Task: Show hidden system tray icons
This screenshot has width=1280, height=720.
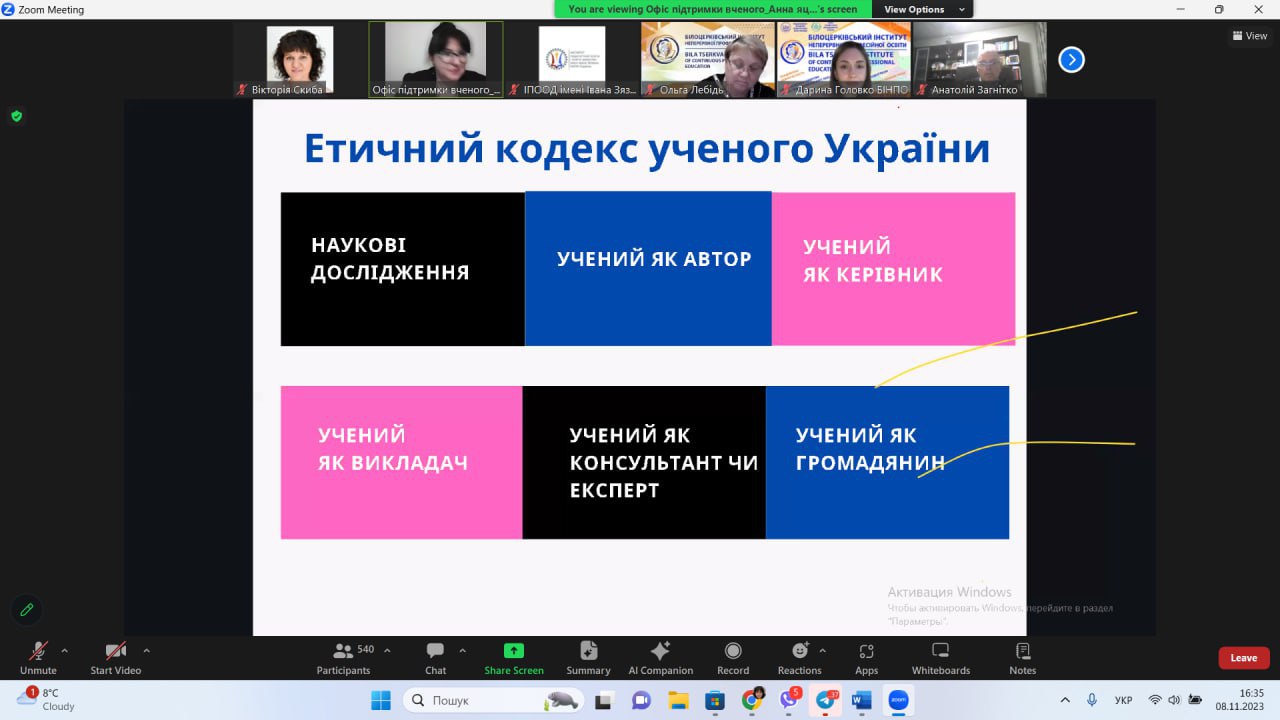Action: click(x=1065, y=700)
